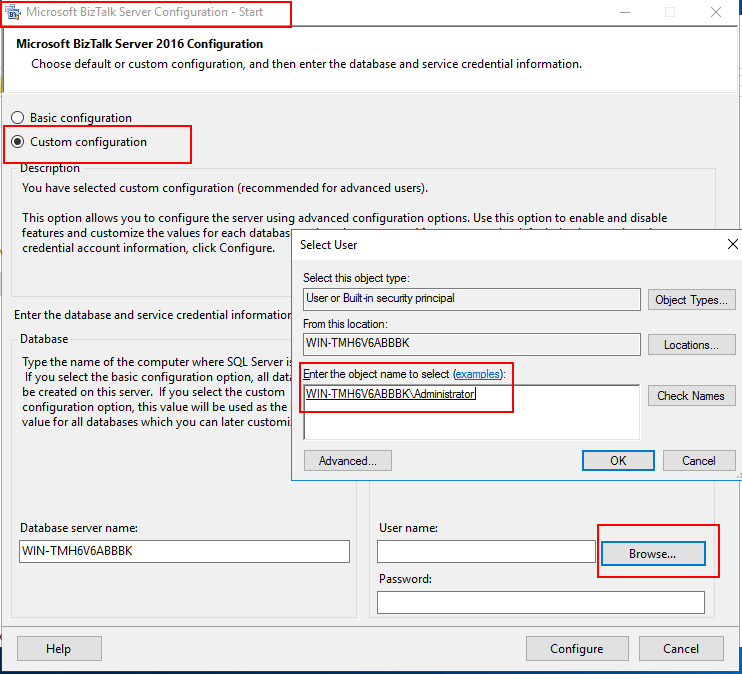Open the Locations button
742x674 pixels.
pos(691,345)
